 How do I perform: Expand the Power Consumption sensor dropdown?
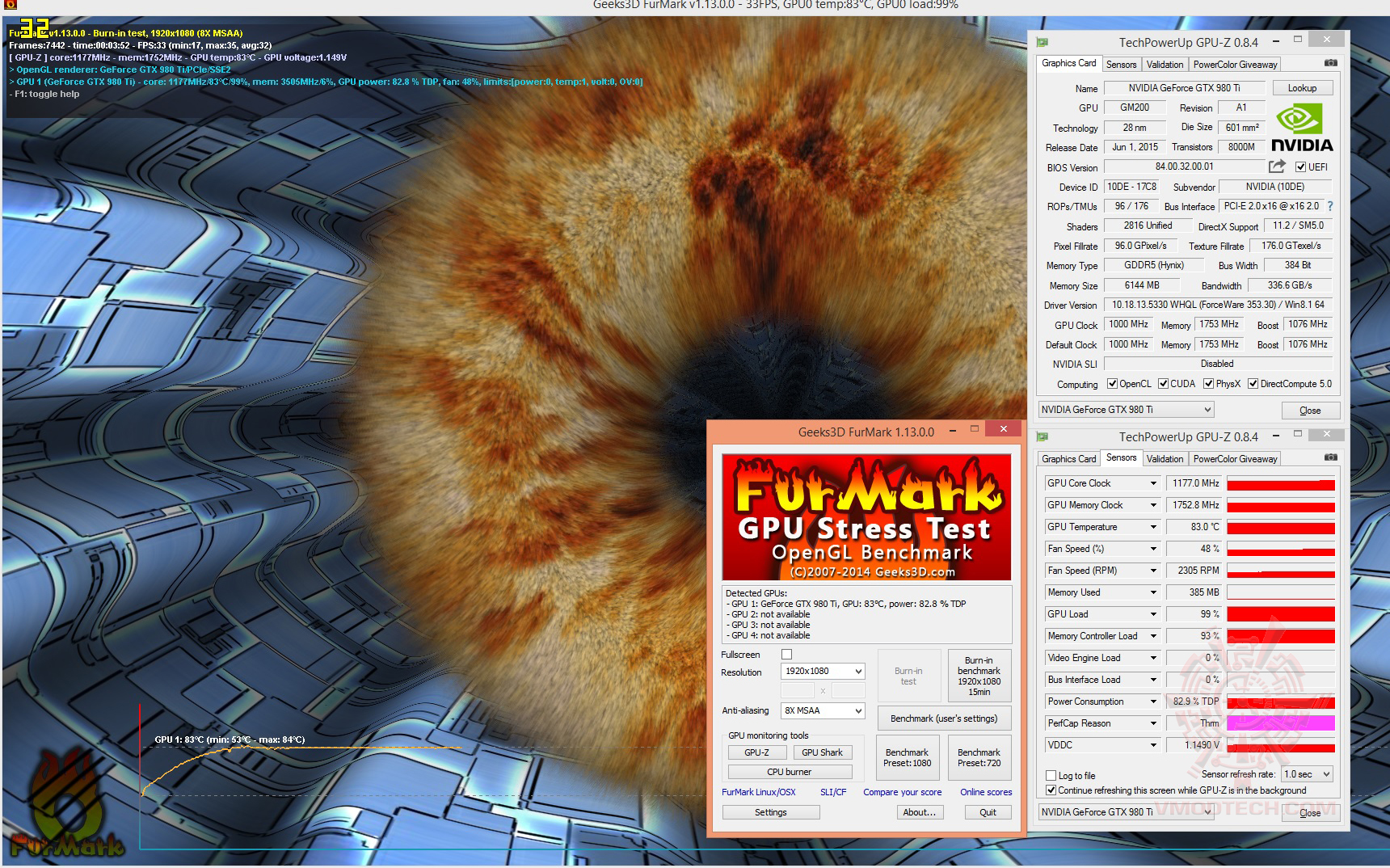point(1153,702)
